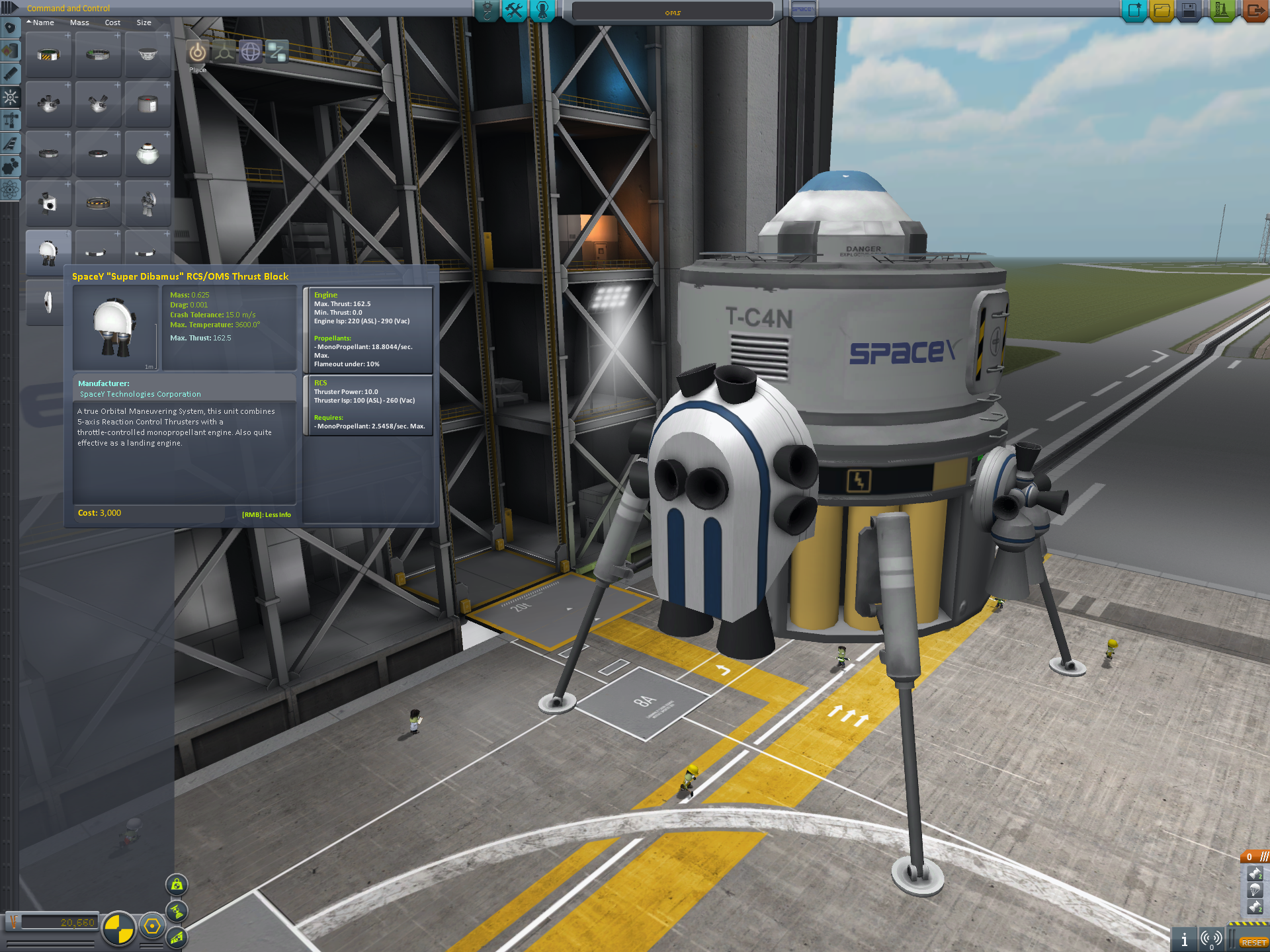Image resolution: width=1270 pixels, height=952 pixels.
Task: Start a new vessel
Action: tap(1134, 11)
